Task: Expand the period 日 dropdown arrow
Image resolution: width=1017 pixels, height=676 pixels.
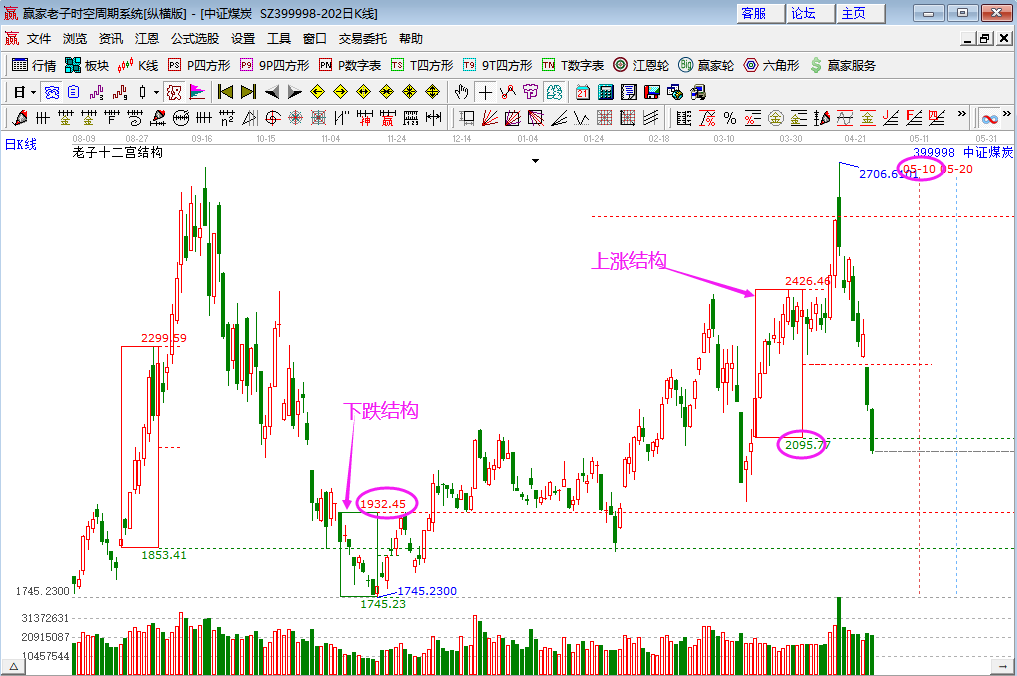Action: pos(33,93)
